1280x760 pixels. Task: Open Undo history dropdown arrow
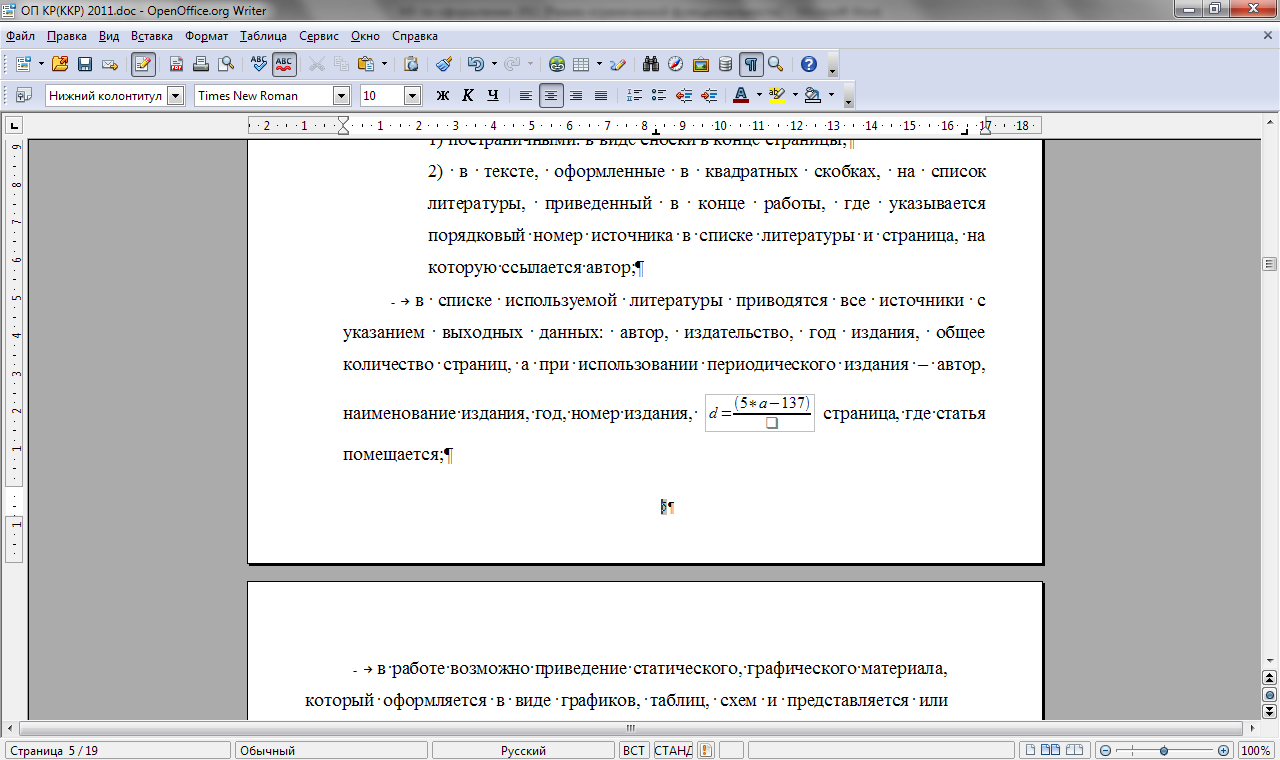[494, 64]
